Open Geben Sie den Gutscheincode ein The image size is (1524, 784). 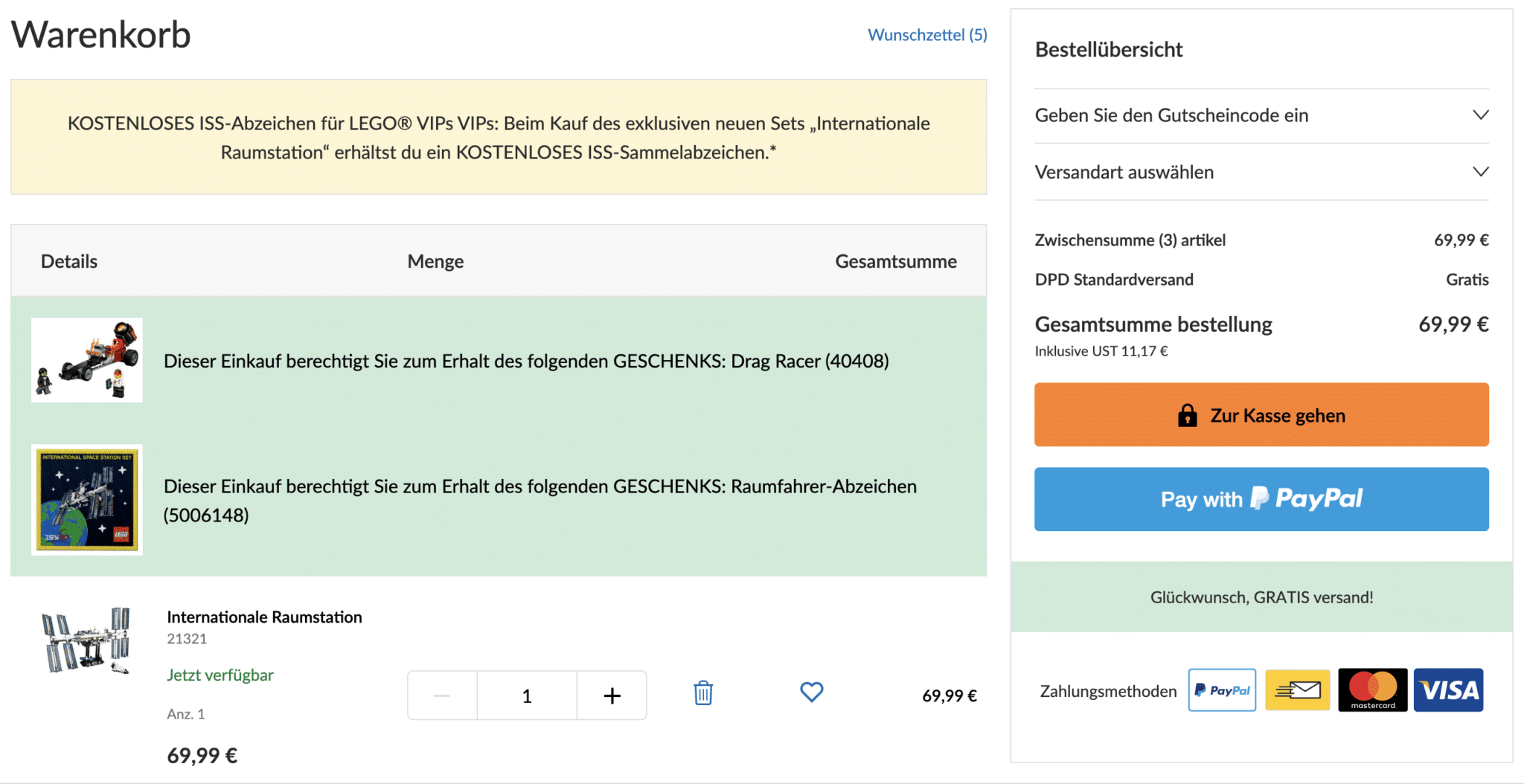(x=1261, y=115)
